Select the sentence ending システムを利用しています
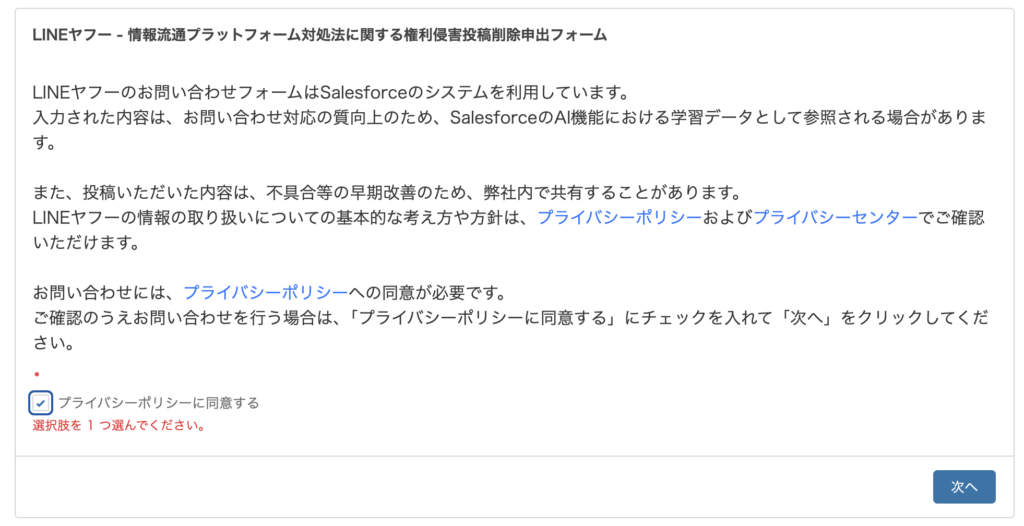This screenshot has height=526, width=1024. click(330, 93)
